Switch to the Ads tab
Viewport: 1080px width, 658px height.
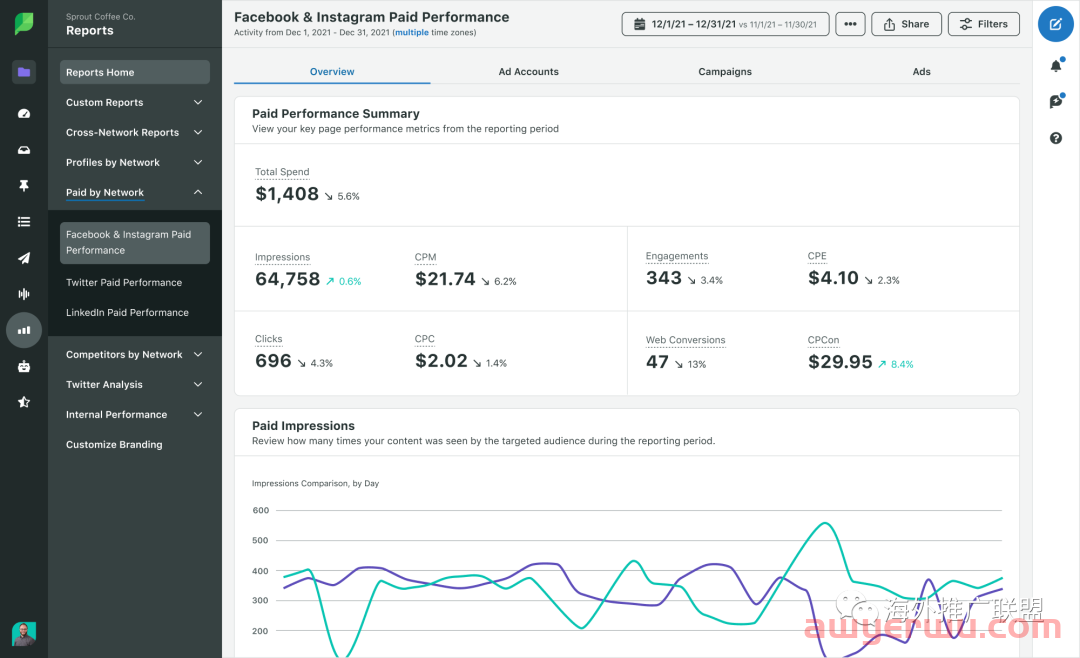pyautogui.click(x=922, y=72)
